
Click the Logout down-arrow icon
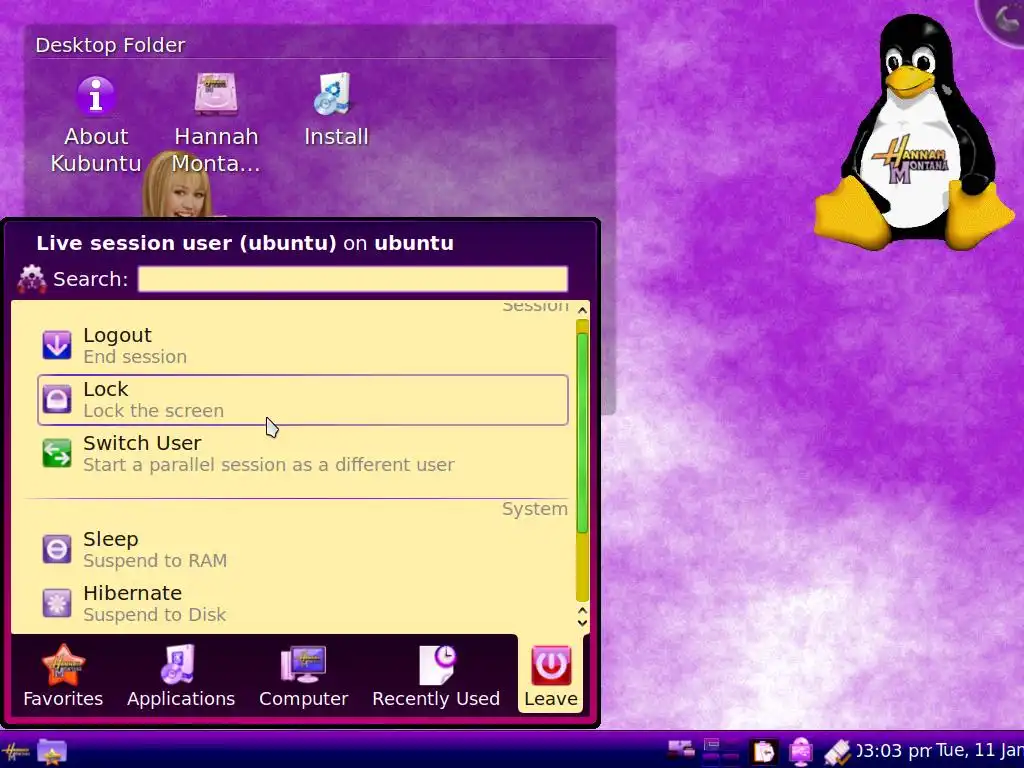57,345
